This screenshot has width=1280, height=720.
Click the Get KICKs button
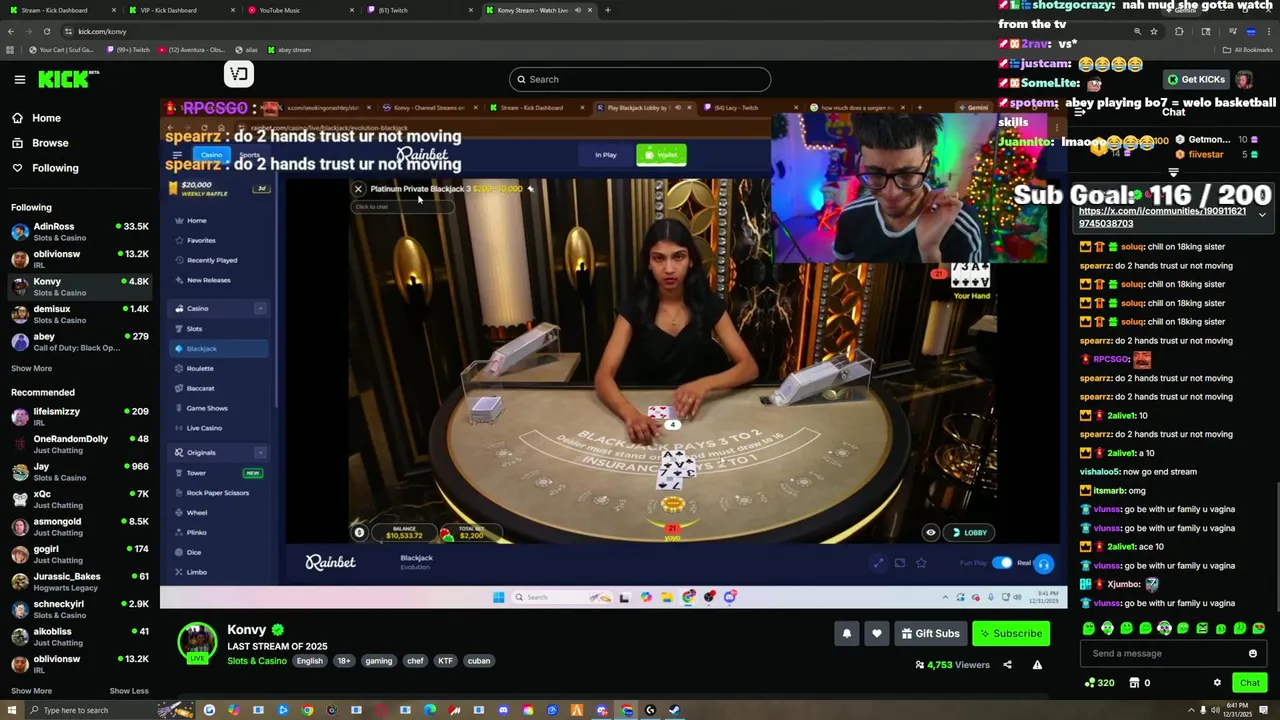(x=1194, y=79)
